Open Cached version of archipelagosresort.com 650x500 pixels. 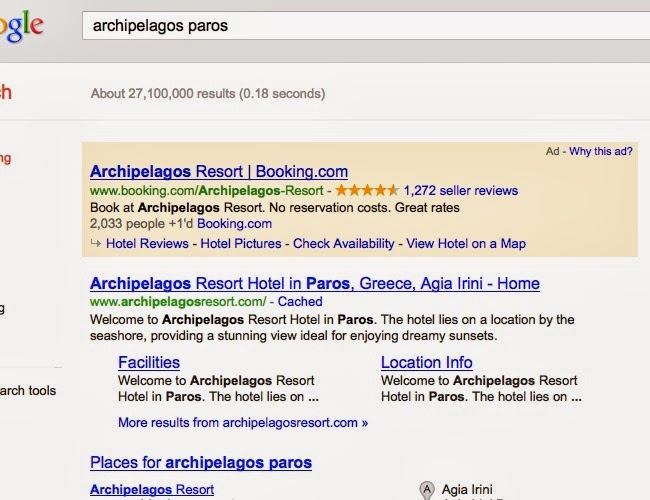pyautogui.click(x=300, y=301)
